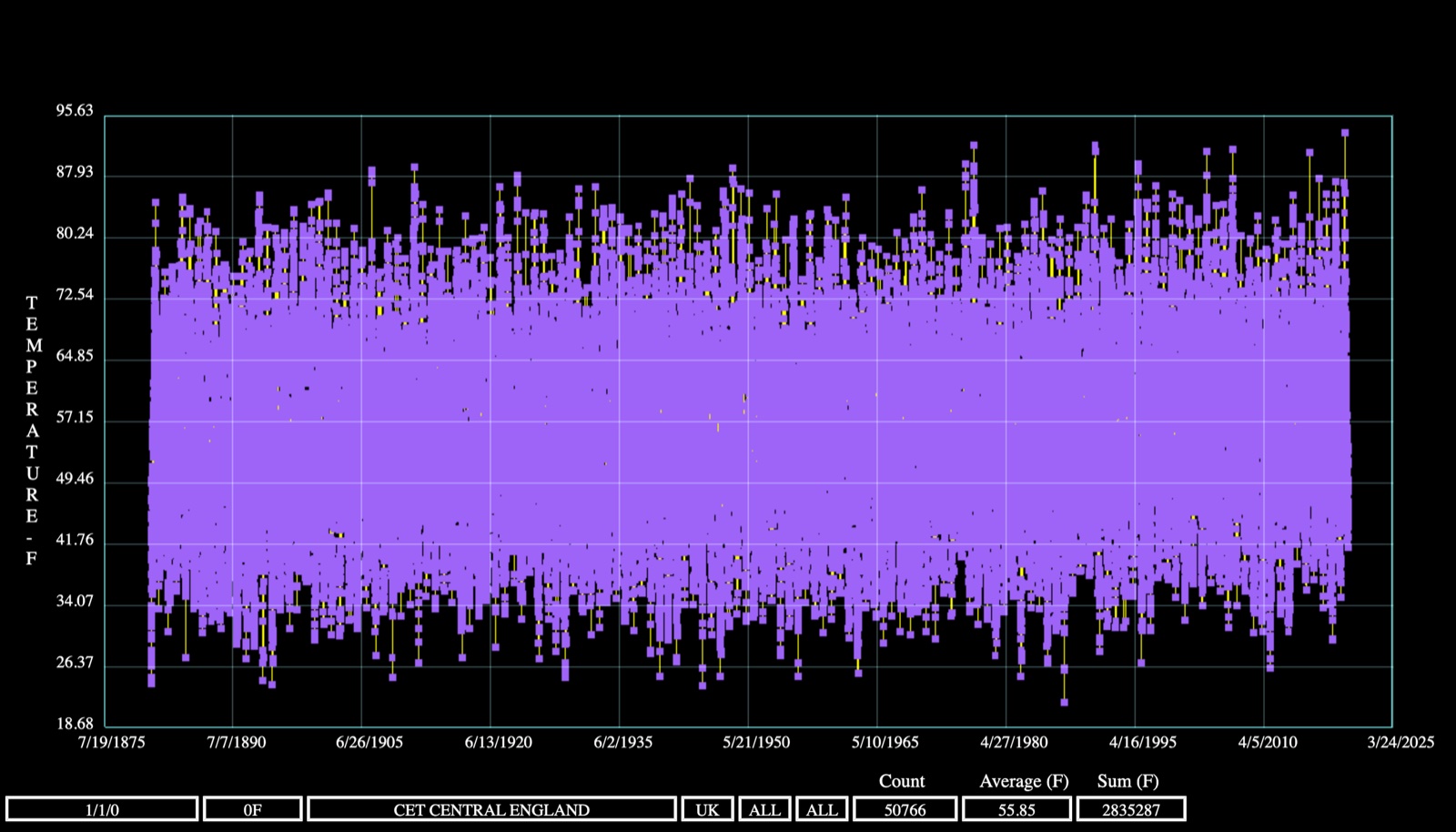Click the date field showing 1/1/0
This screenshot has width=1456, height=832.
pos(102,809)
